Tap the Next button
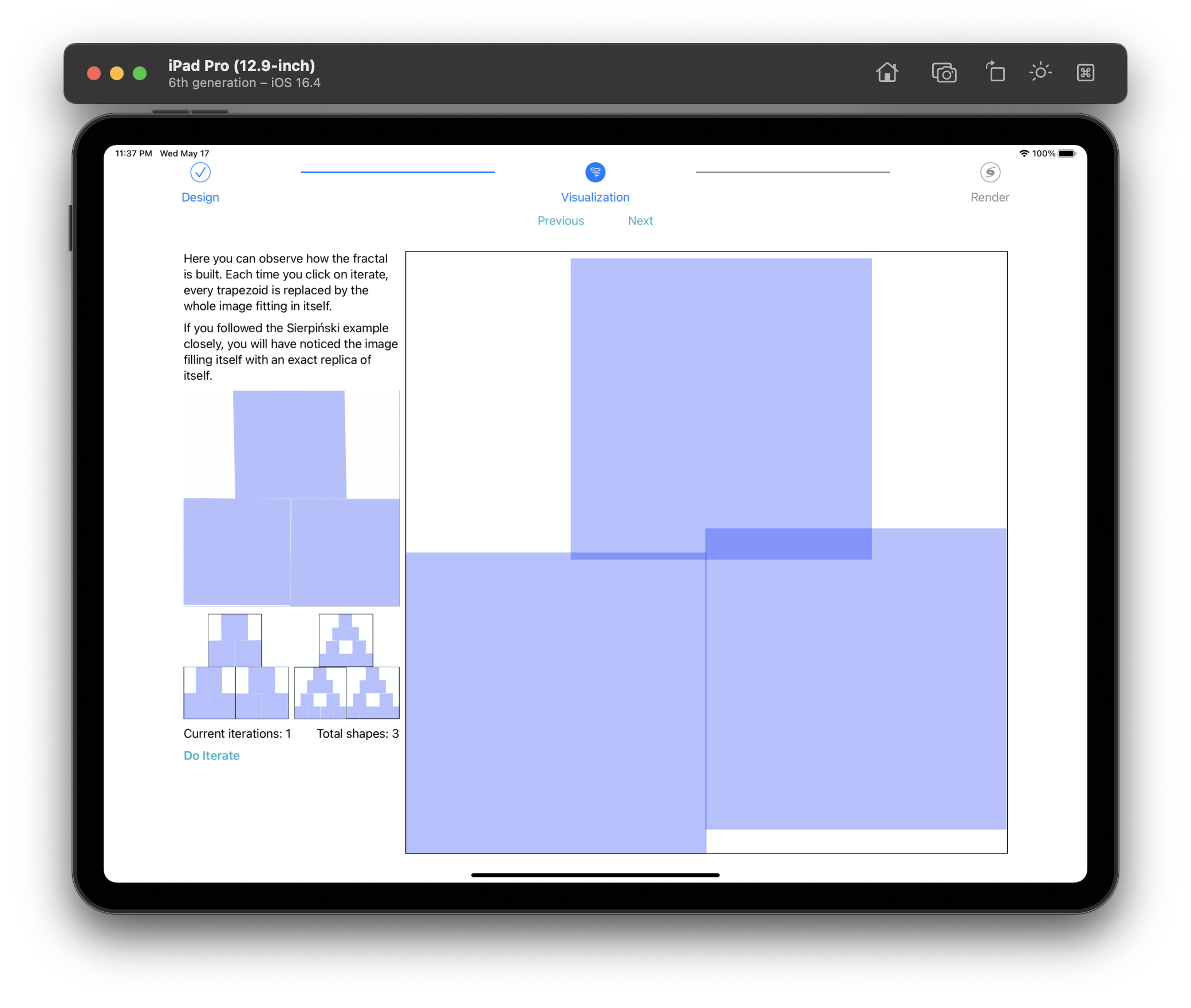Image resolution: width=1191 pixels, height=1008 pixels. coord(640,220)
